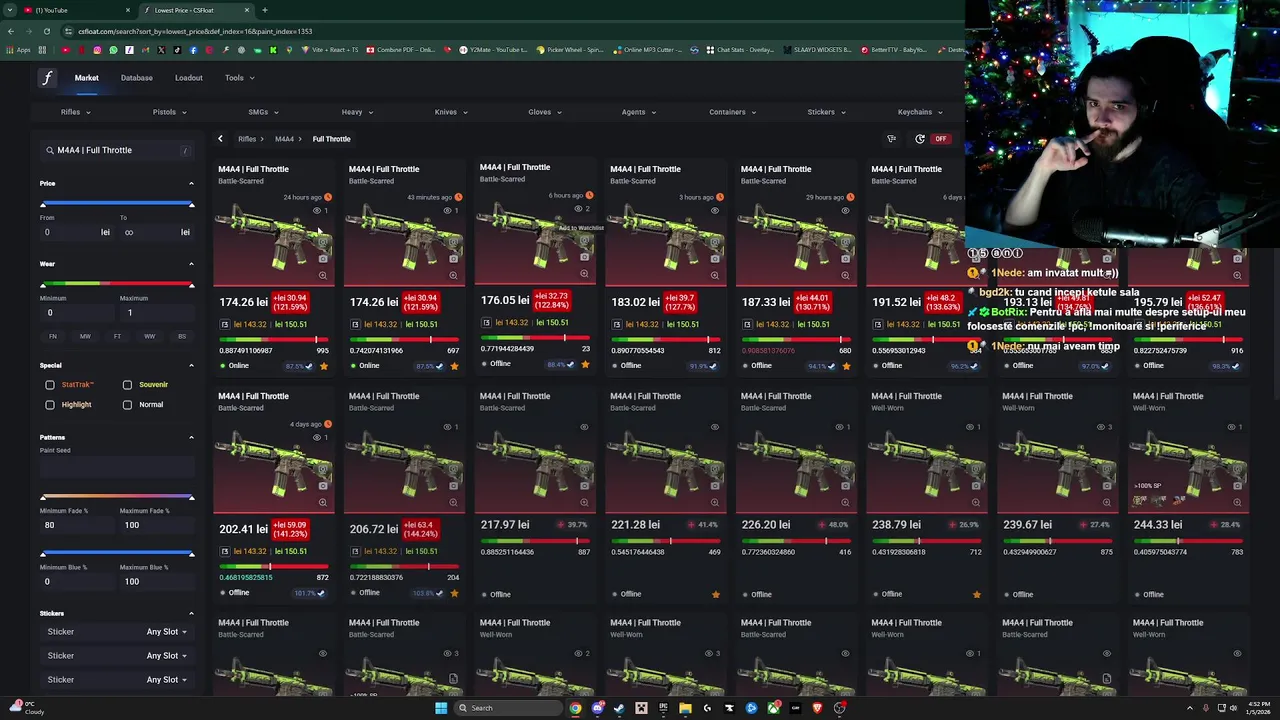Expand the Heavy category dropdown
The image size is (1280, 720).
pos(357,112)
